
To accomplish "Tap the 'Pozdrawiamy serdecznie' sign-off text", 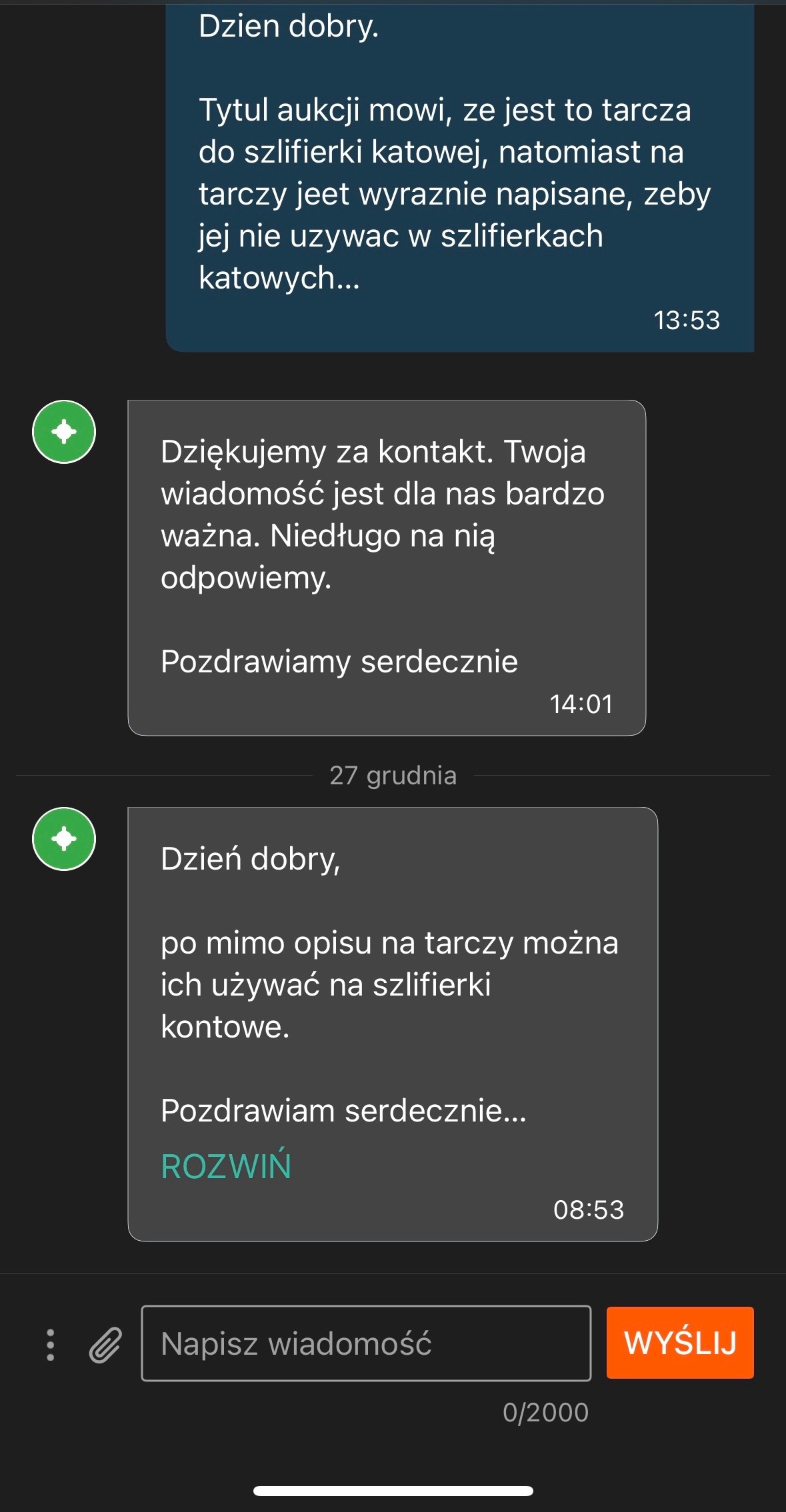I will point(339,662).
